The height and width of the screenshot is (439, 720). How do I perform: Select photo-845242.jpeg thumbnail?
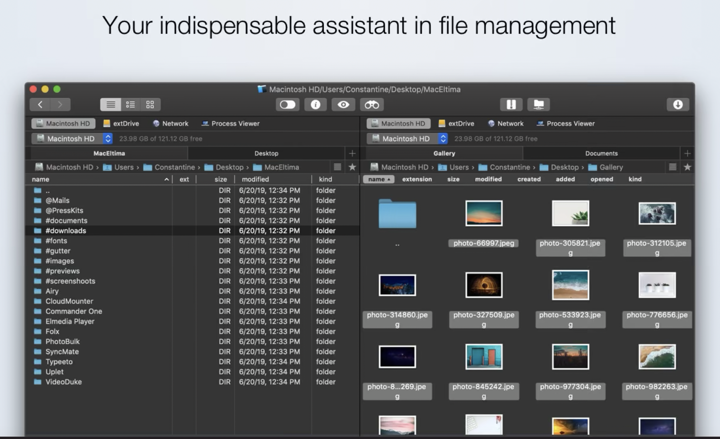[484, 357]
